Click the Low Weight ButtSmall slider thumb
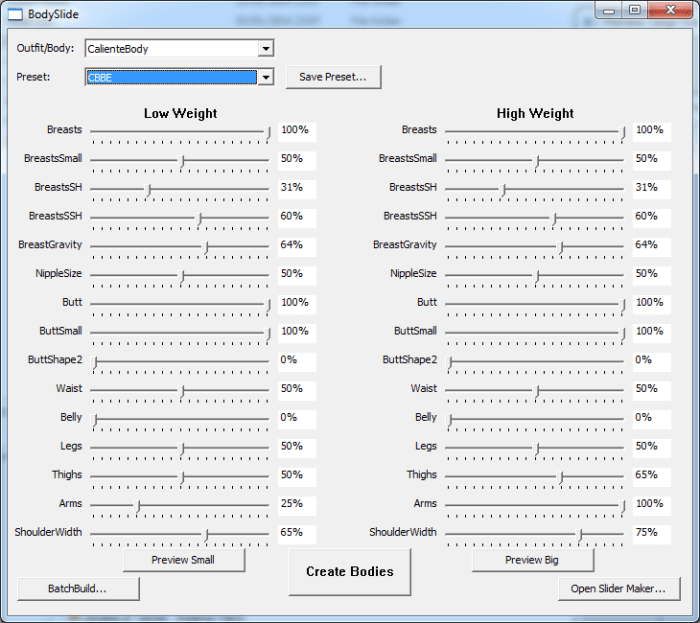700x623 pixels. [x=268, y=334]
